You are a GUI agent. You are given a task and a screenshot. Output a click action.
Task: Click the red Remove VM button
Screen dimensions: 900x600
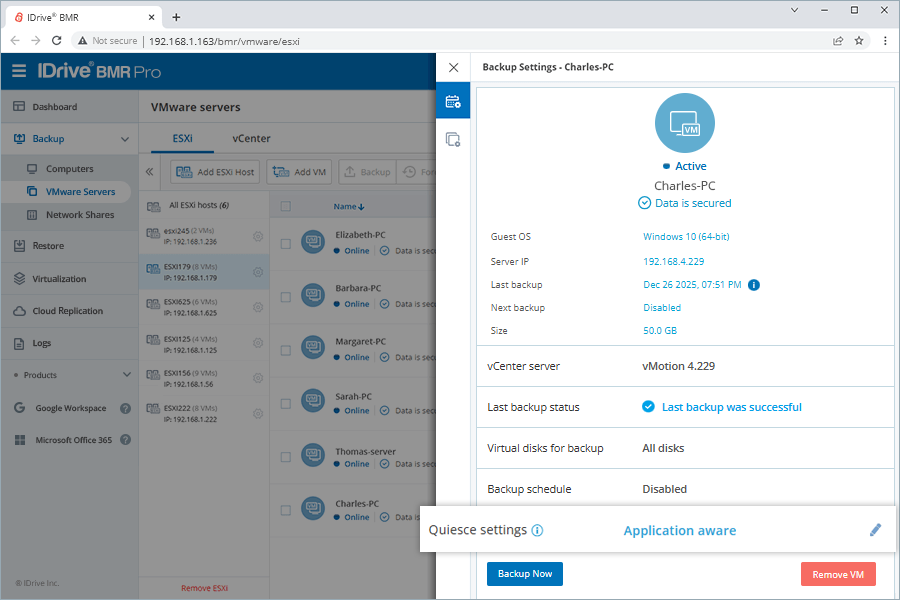click(837, 574)
